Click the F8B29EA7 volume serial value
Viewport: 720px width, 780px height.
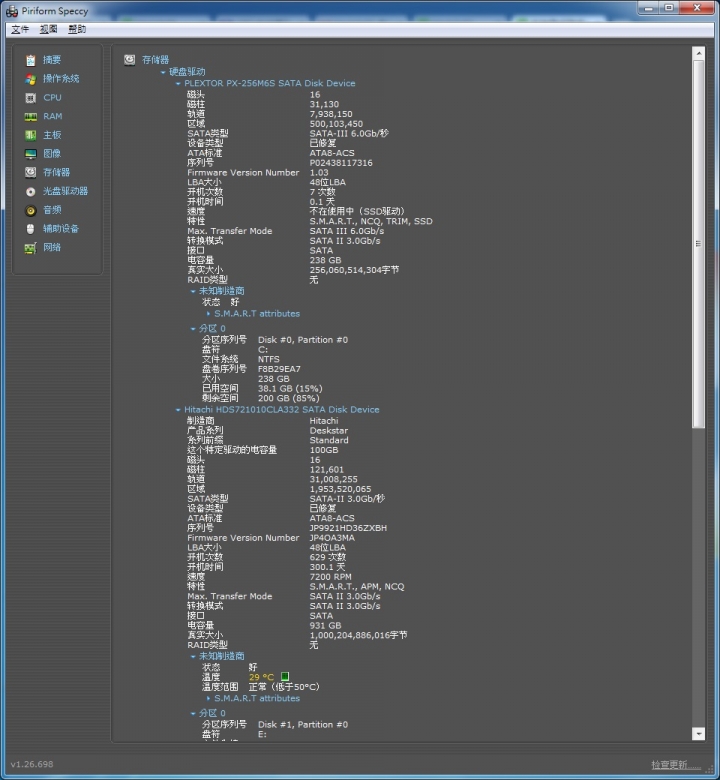[x=279, y=369]
